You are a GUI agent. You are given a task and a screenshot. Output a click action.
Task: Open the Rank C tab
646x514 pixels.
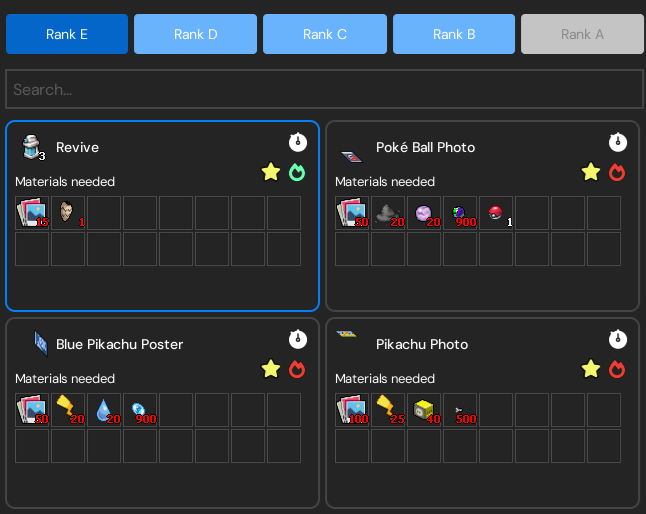(325, 34)
